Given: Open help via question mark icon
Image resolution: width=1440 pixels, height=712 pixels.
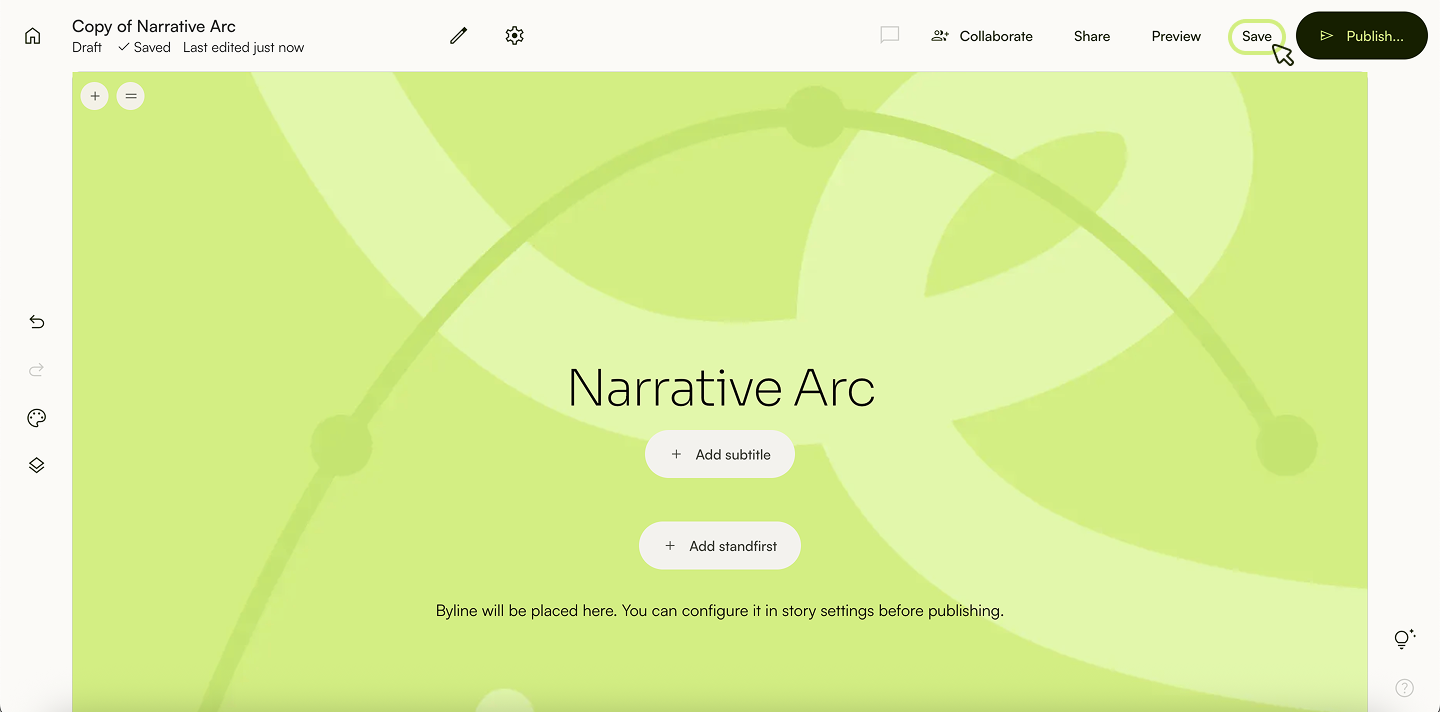Looking at the screenshot, I should (x=1405, y=687).
